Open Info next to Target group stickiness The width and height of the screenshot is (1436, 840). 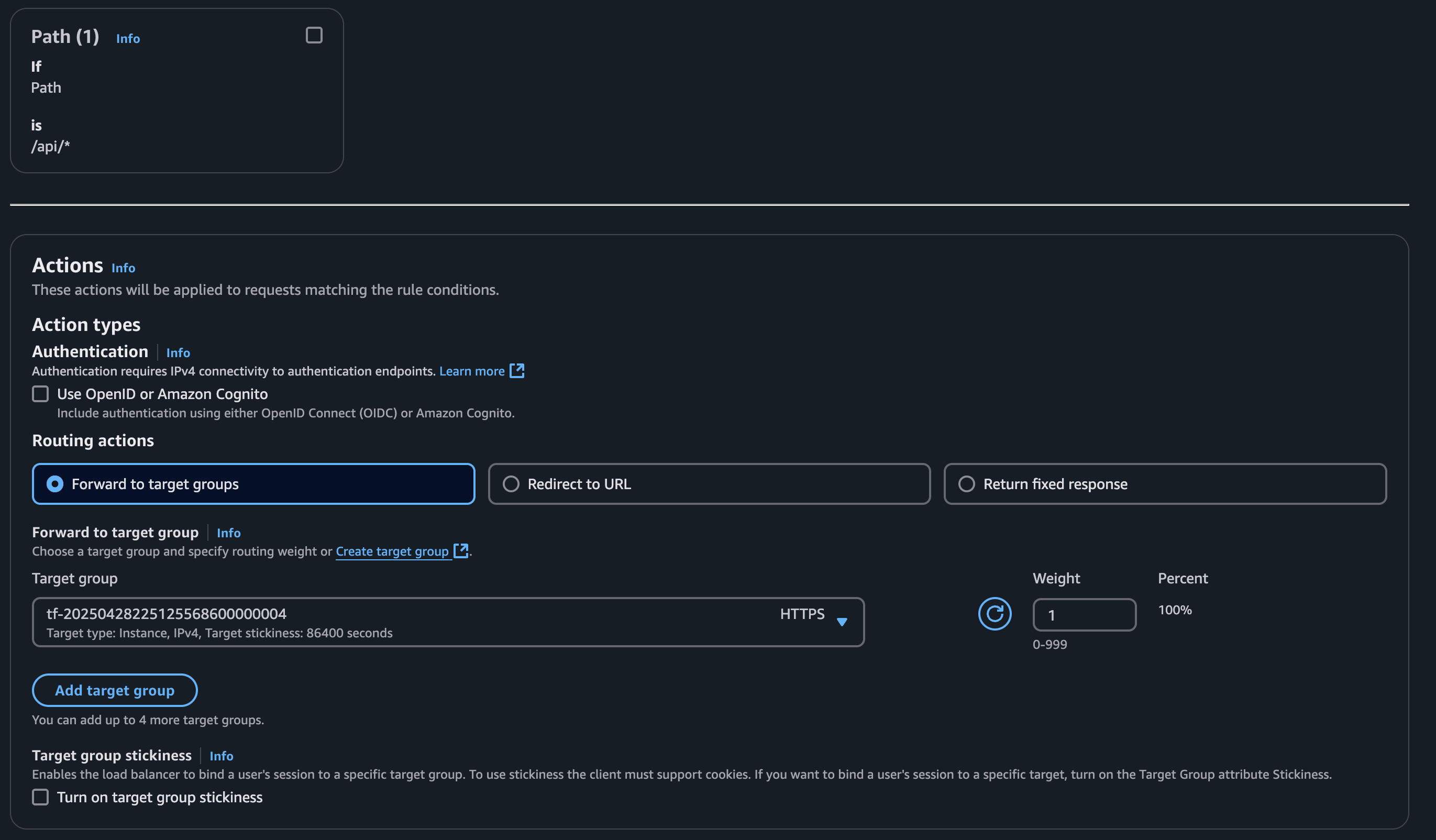tap(221, 756)
